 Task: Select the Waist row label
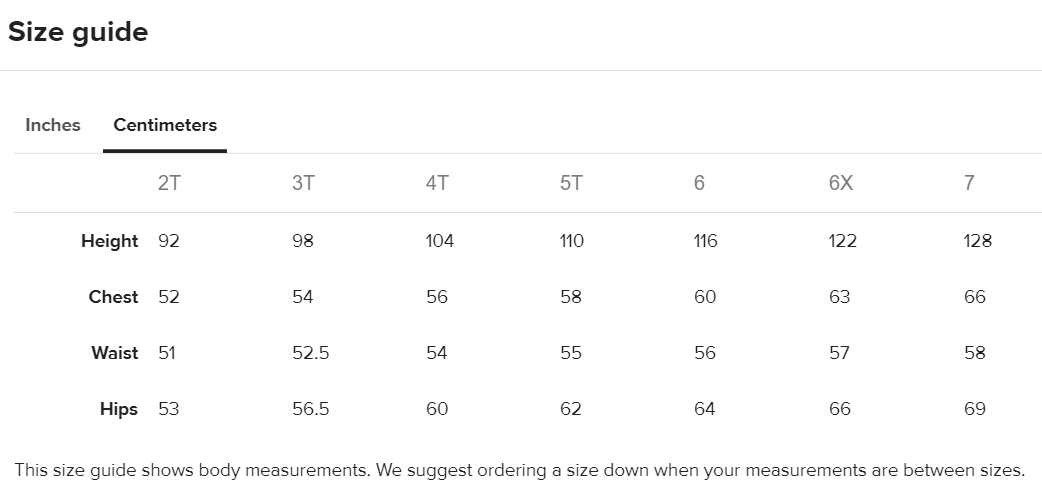114,353
